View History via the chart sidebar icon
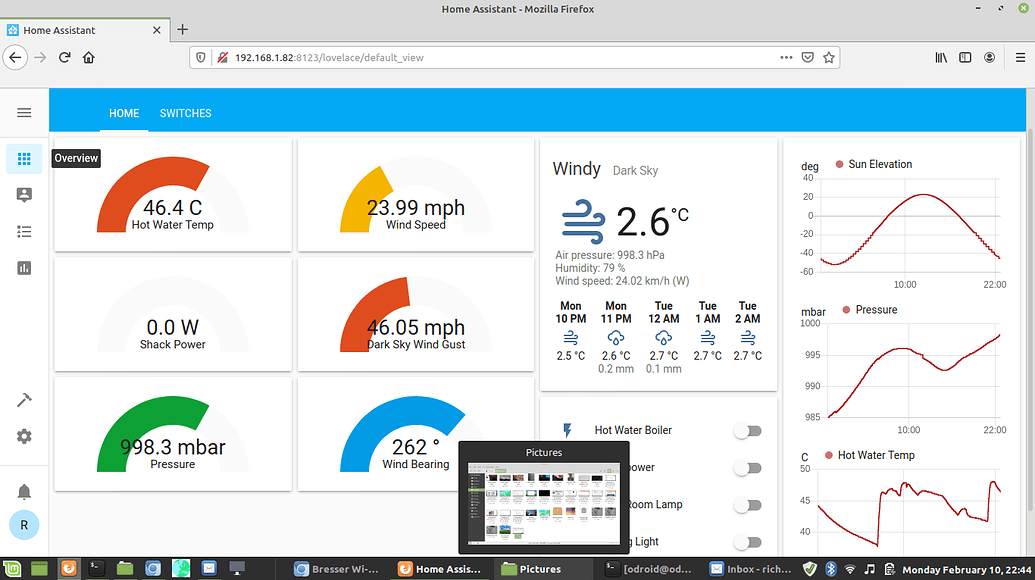The height and width of the screenshot is (580, 1035). (24, 267)
